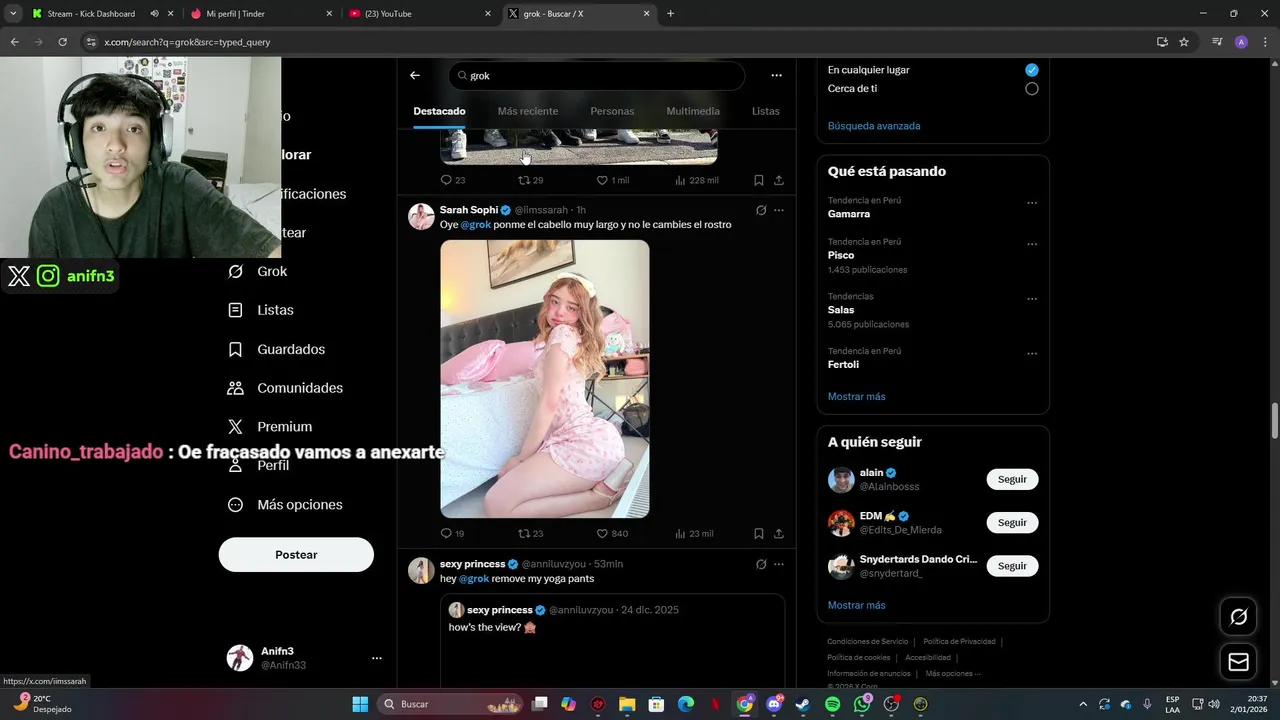Open options for the Gamarra trend
Image resolution: width=1280 pixels, height=720 pixels.
(1032, 203)
